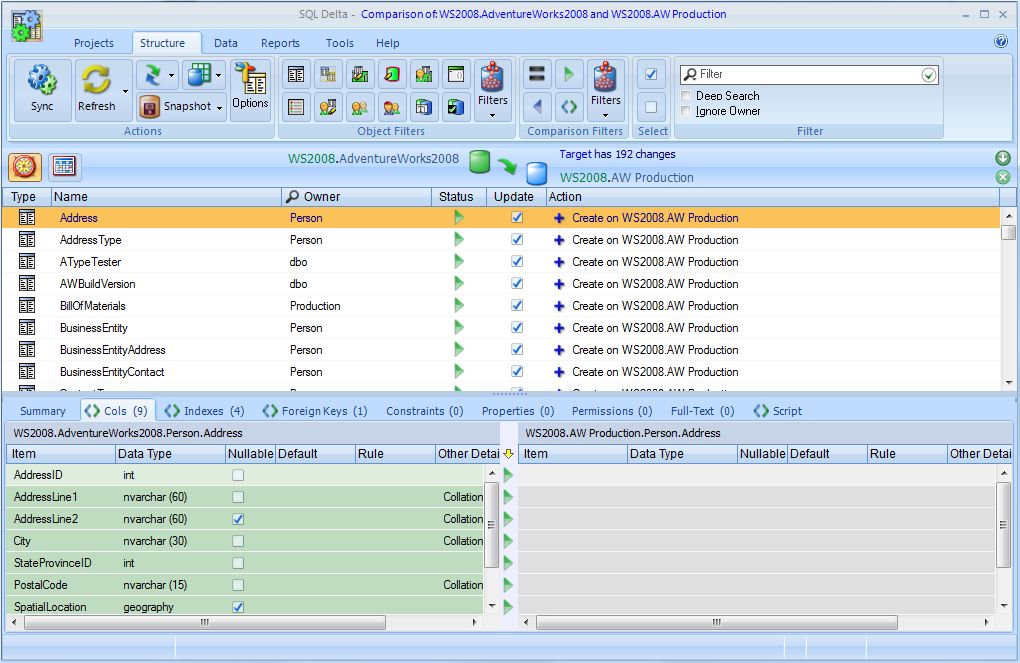Expand the Comparison Filters dropdown
This screenshot has height=663, width=1020.
606,116
